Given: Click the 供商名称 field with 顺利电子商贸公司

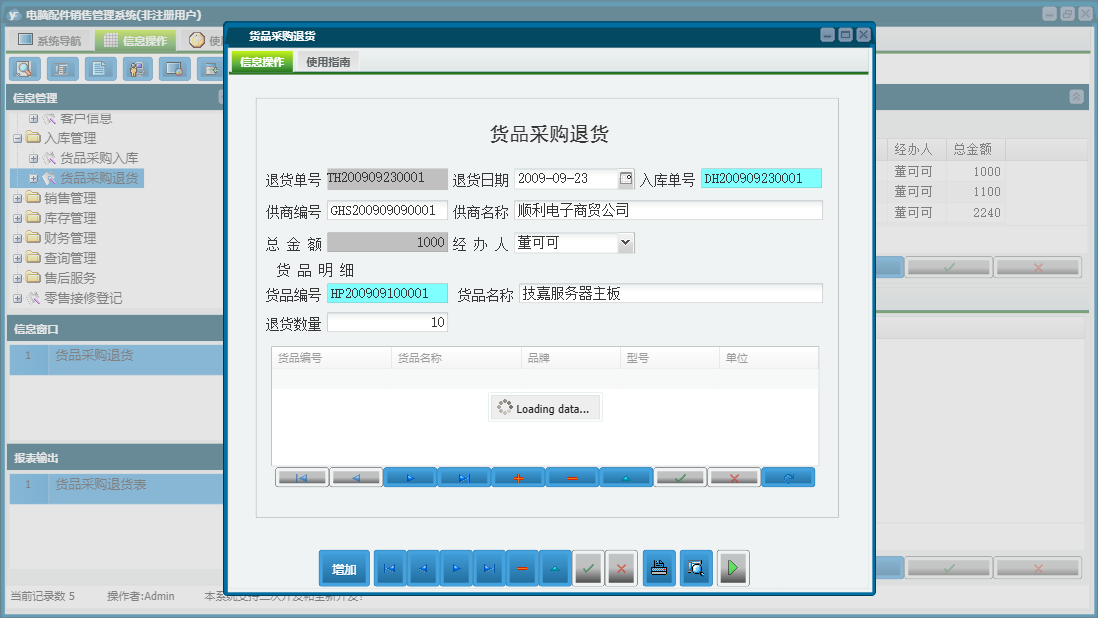Looking at the screenshot, I should 668,211.
